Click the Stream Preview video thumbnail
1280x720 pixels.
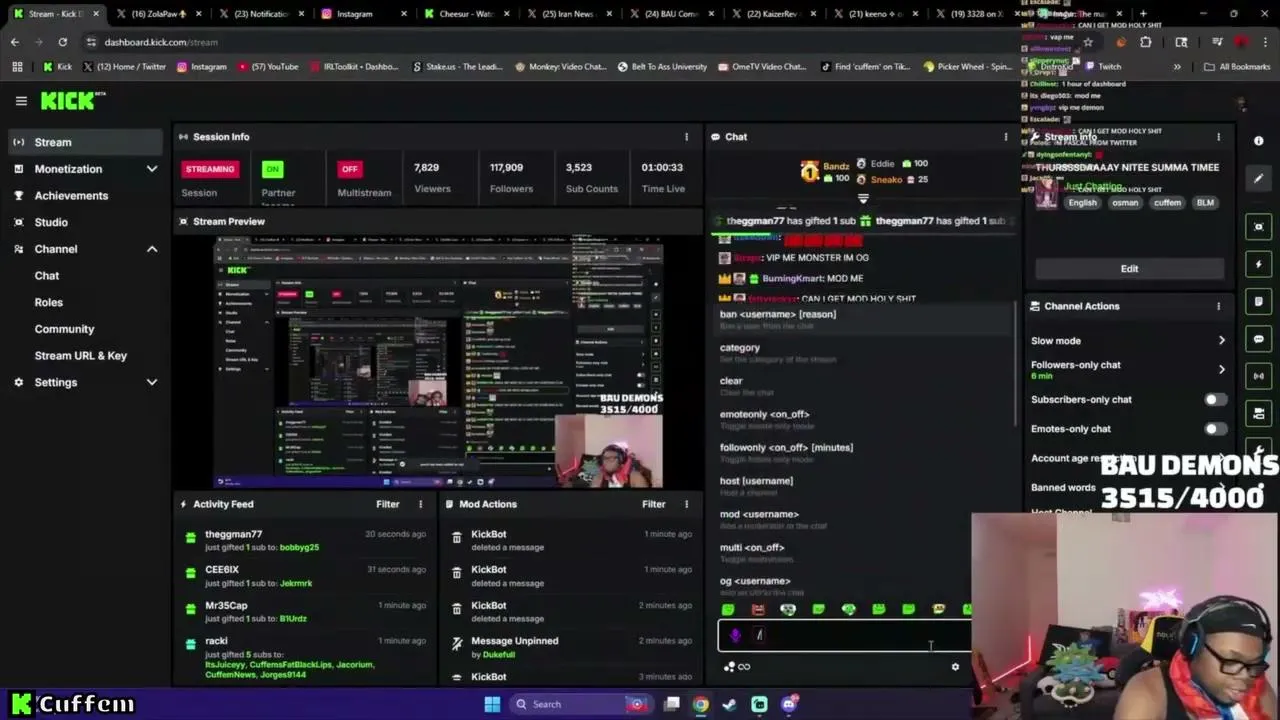(x=439, y=362)
